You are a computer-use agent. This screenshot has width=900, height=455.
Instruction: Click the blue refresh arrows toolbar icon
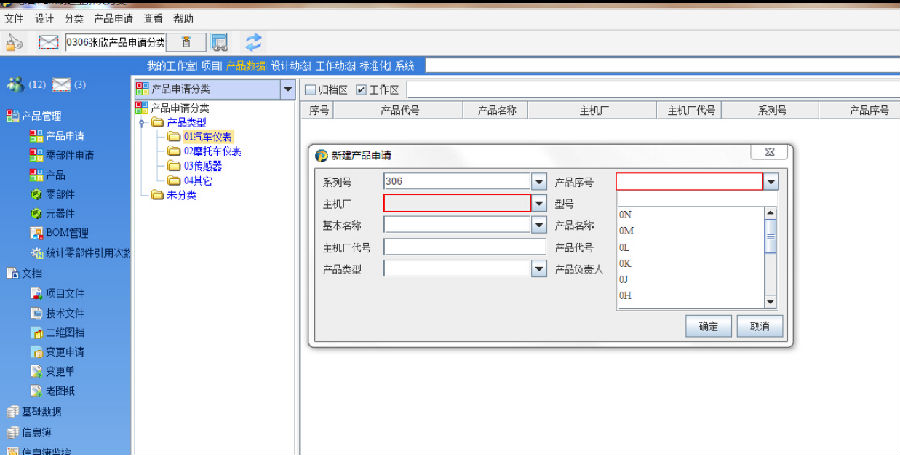(x=253, y=42)
